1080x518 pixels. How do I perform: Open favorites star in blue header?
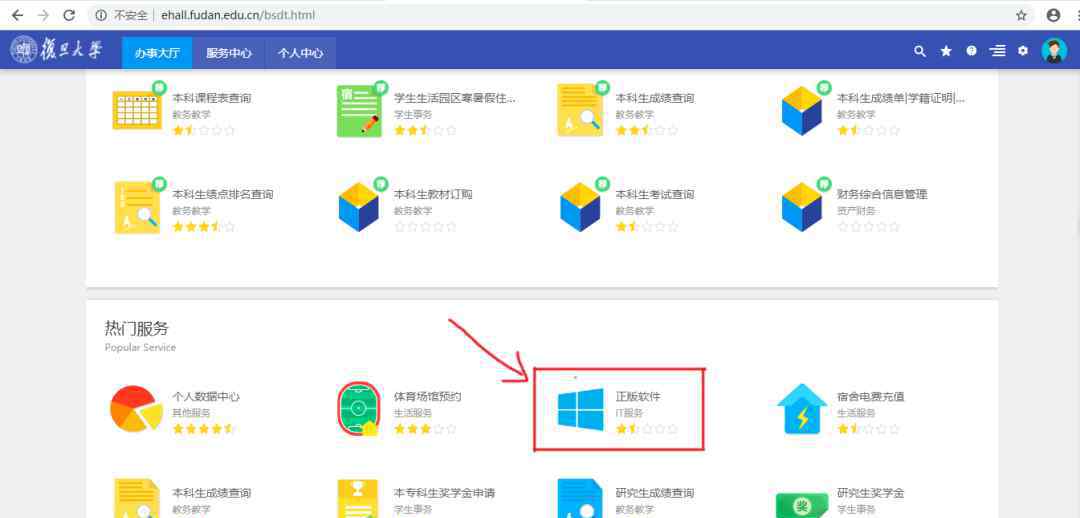pos(946,51)
